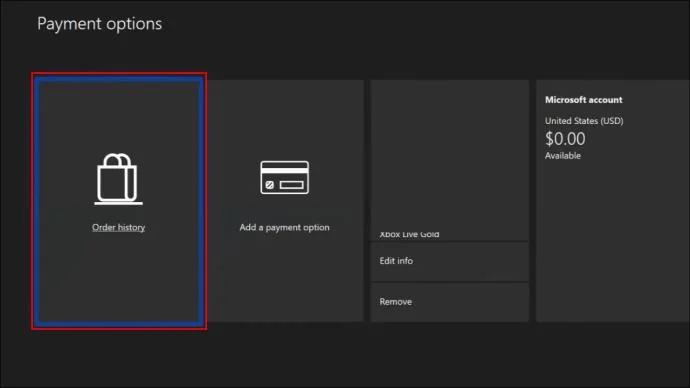690x388 pixels.
Task: Select Edit info for the payment card
Action: [449, 261]
